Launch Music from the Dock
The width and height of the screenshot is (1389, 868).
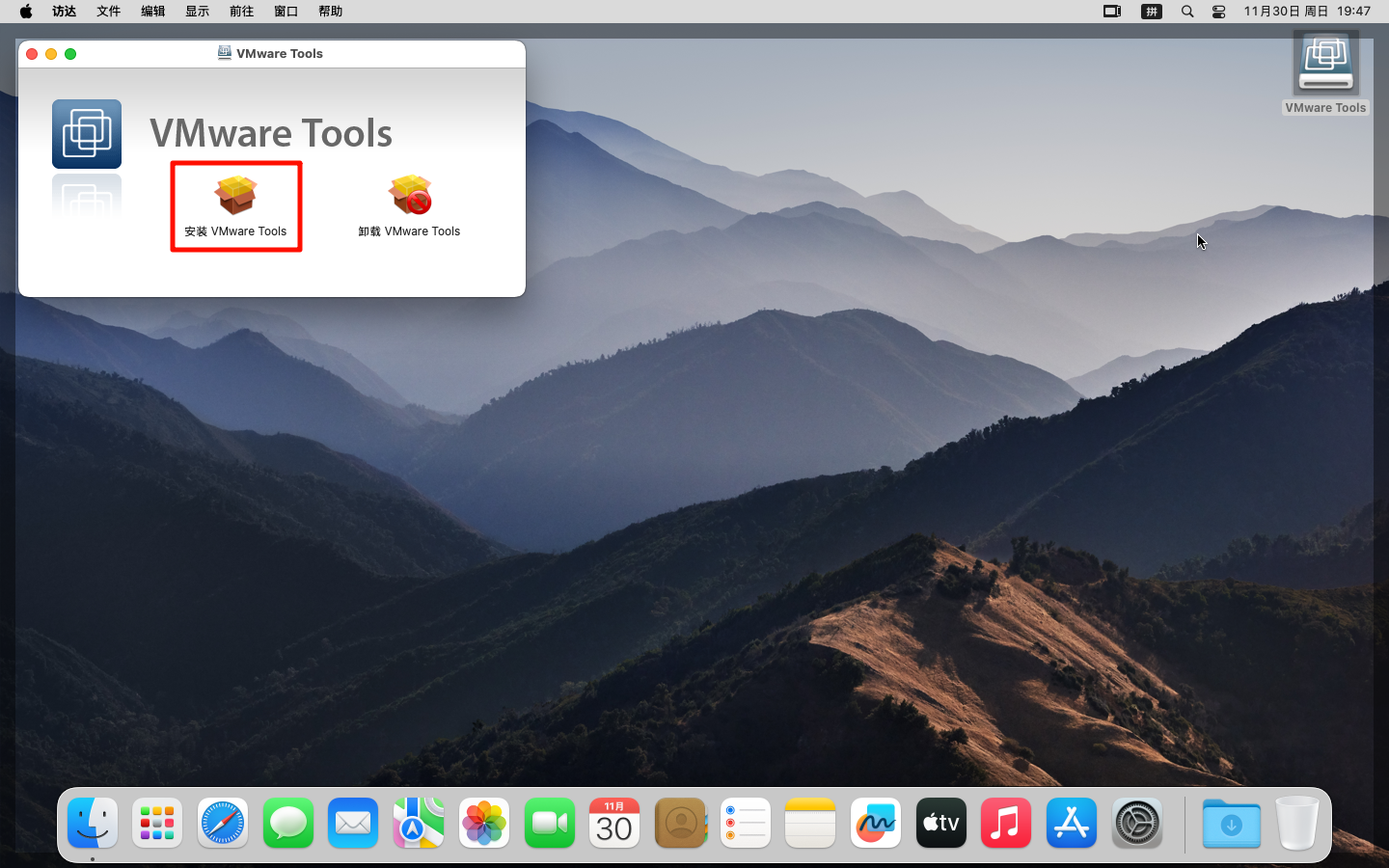1006,824
